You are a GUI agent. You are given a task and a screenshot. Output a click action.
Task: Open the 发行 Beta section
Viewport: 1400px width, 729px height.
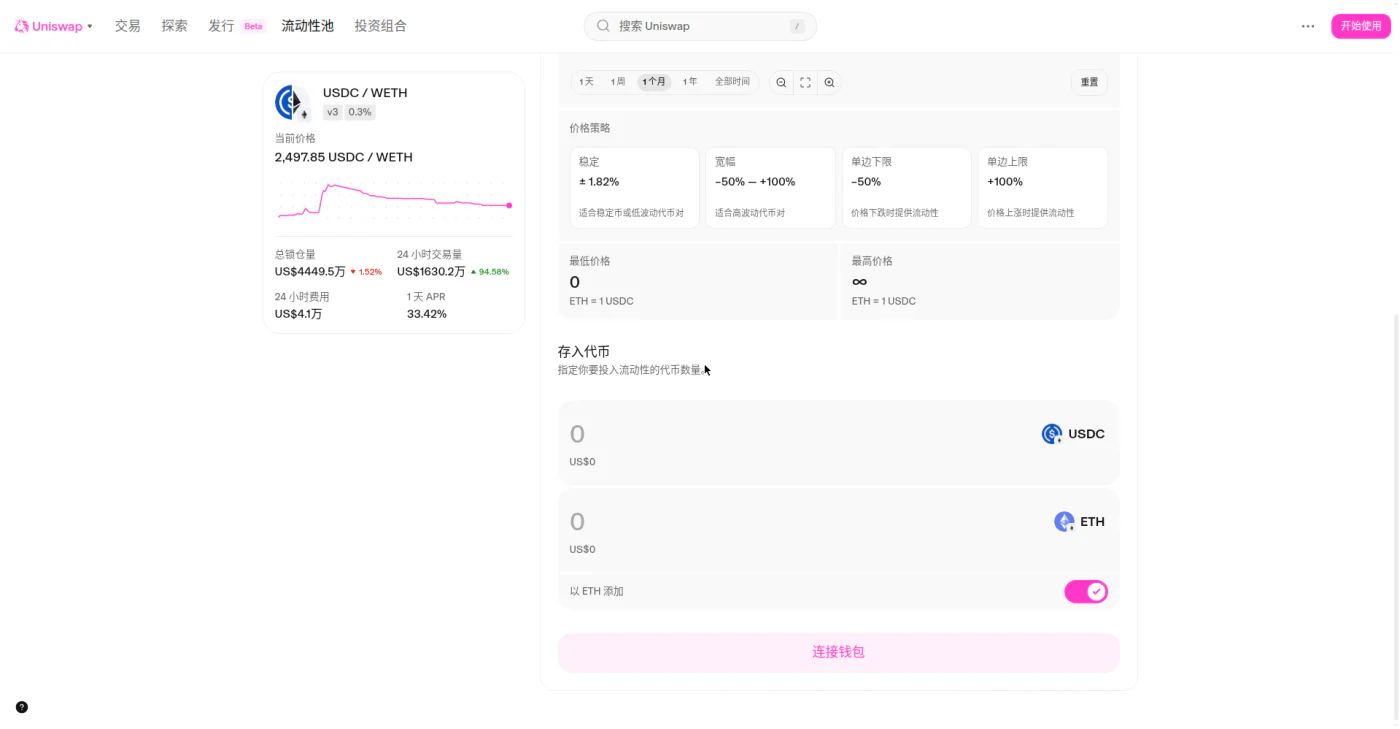coord(236,26)
